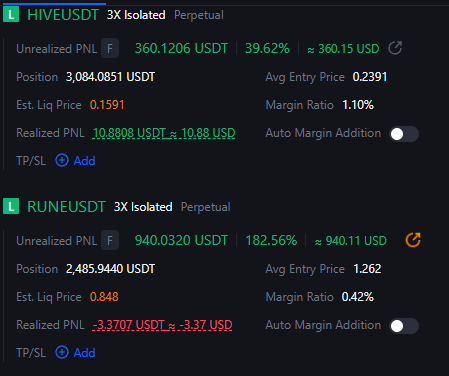Open the HIVEUSDT realized PNL details
This screenshot has height=376, width=449.
pos(164,133)
